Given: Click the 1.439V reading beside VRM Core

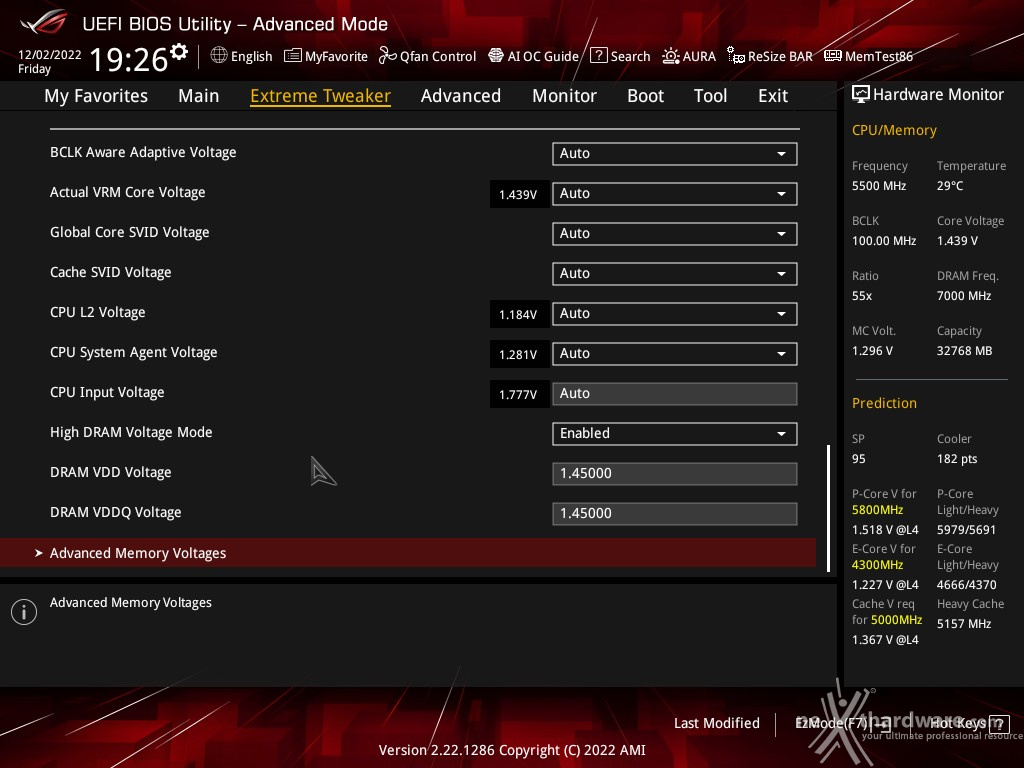Looking at the screenshot, I should pyautogui.click(x=519, y=195).
